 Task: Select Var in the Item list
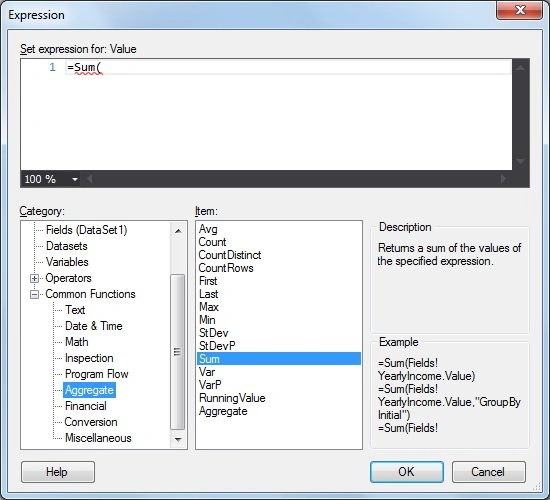tap(207, 372)
